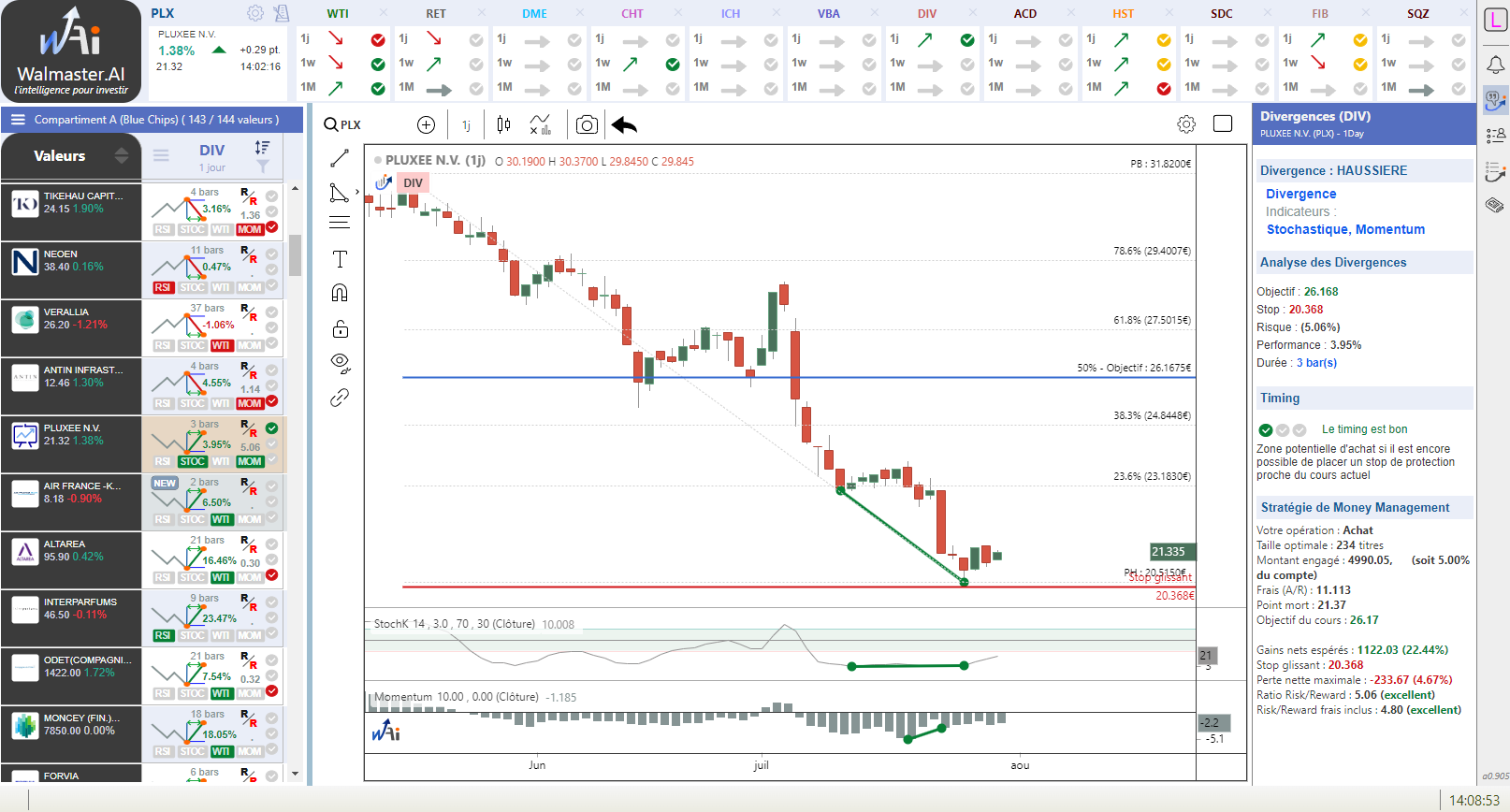Click the 50% - Objectif blue line
The width and height of the screenshot is (1510, 812).
[797, 377]
